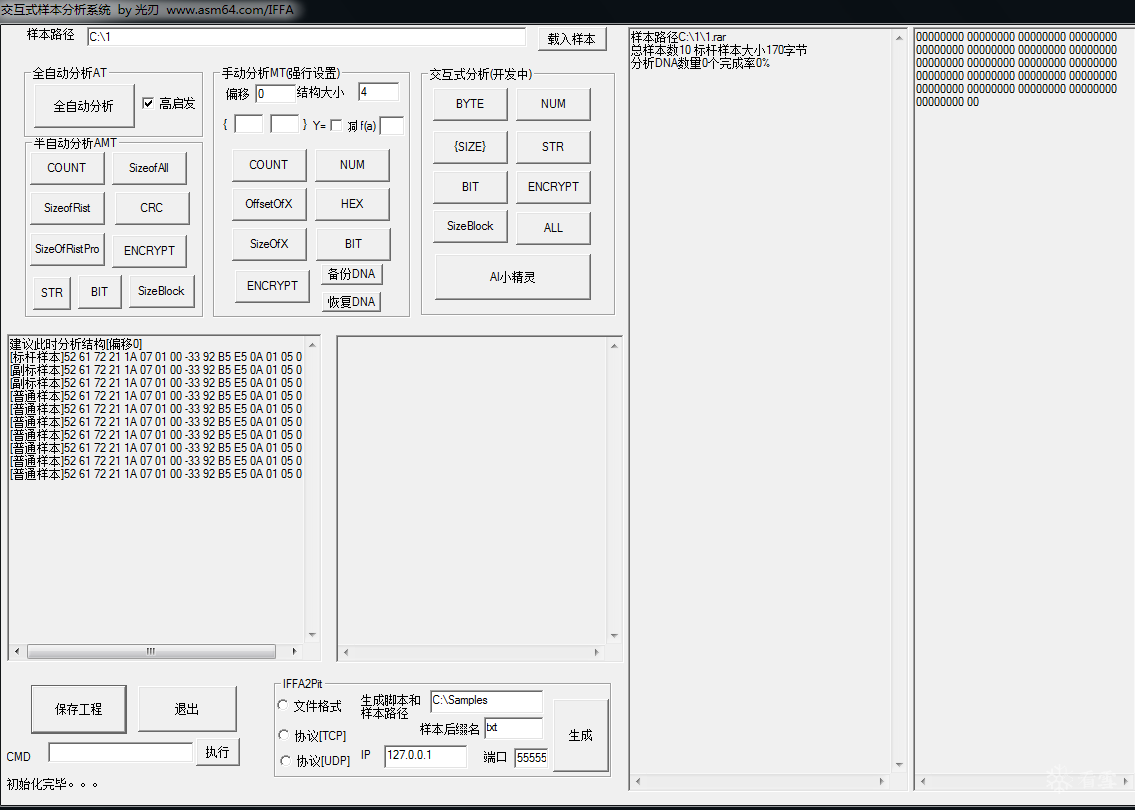Click the ALL button
Viewport: 1135px width, 810px height.
[554, 228]
